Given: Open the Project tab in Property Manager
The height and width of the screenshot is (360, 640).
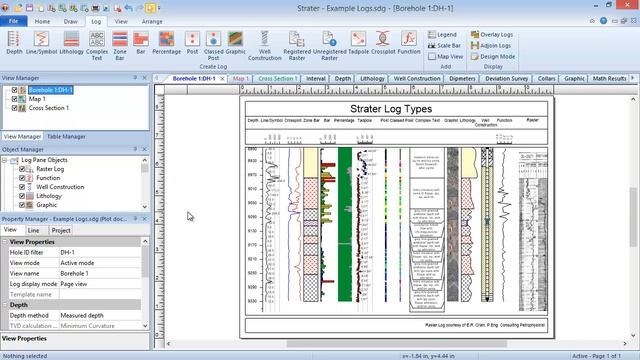Looking at the screenshot, I should point(61,231).
